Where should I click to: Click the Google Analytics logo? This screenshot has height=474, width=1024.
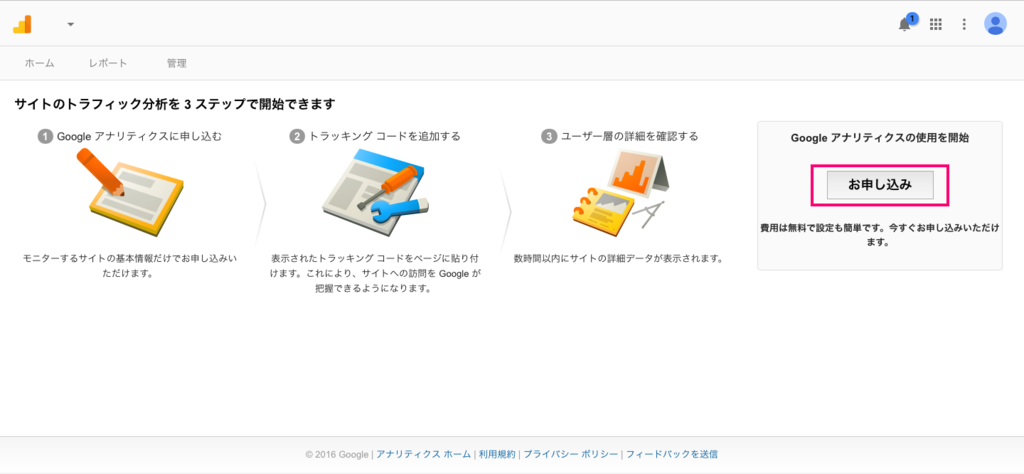point(22,24)
